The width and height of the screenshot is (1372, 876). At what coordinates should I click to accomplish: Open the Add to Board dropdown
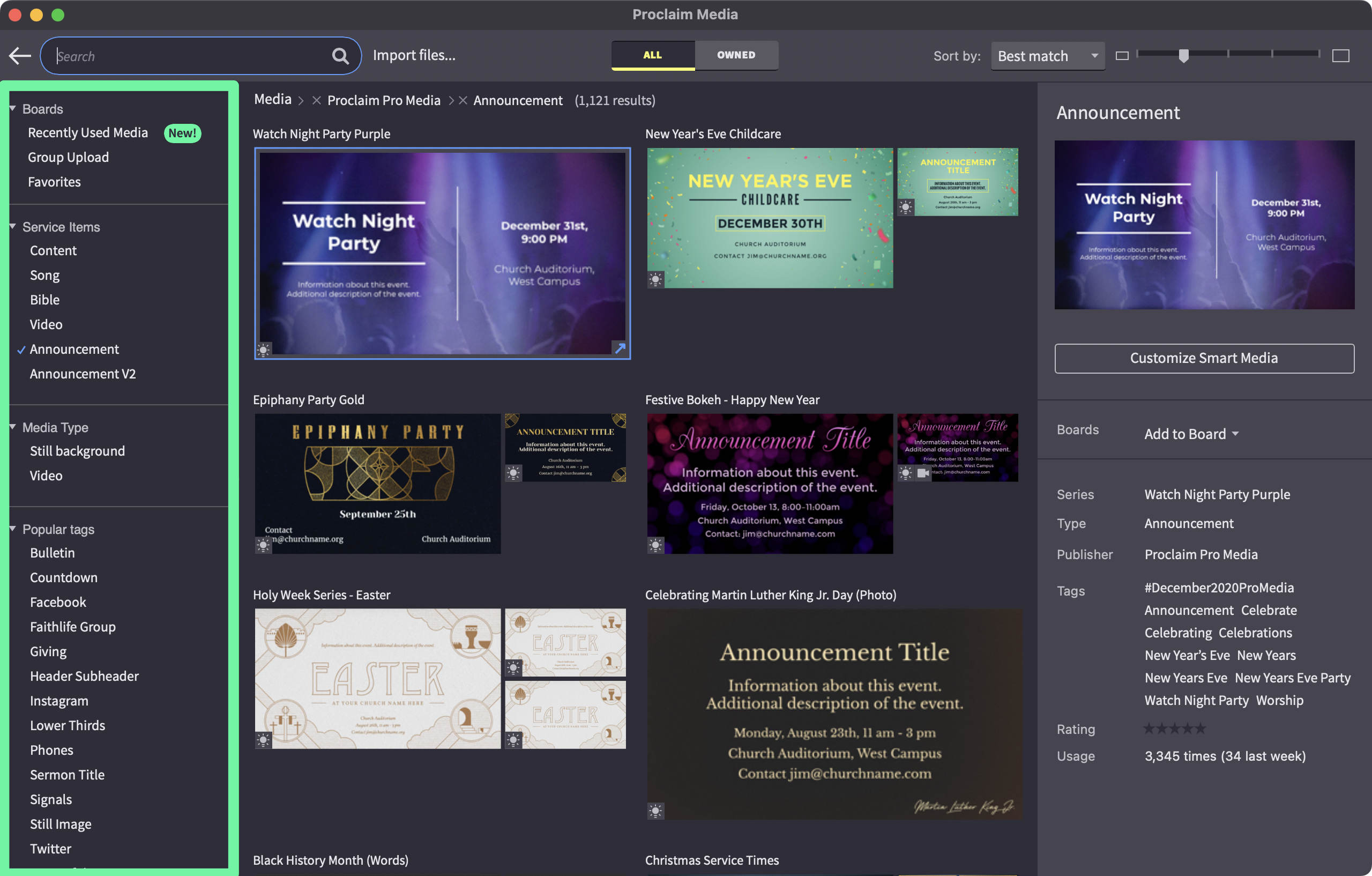click(x=1191, y=434)
